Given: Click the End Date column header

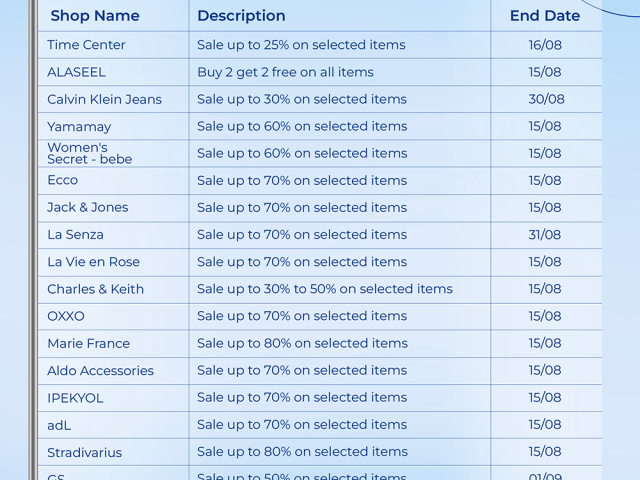Looking at the screenshot, I should 545,16.
